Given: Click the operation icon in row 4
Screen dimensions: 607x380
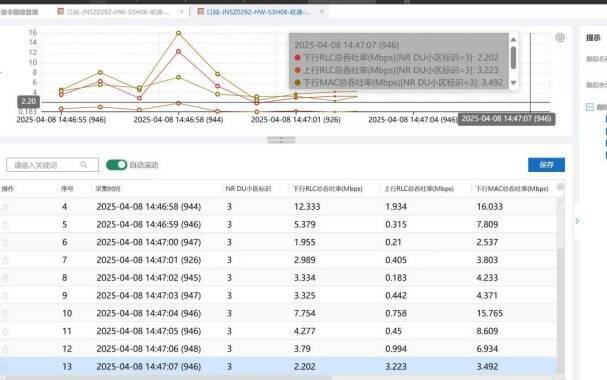Looking at the screenshot, I should [x=5, y=207].
